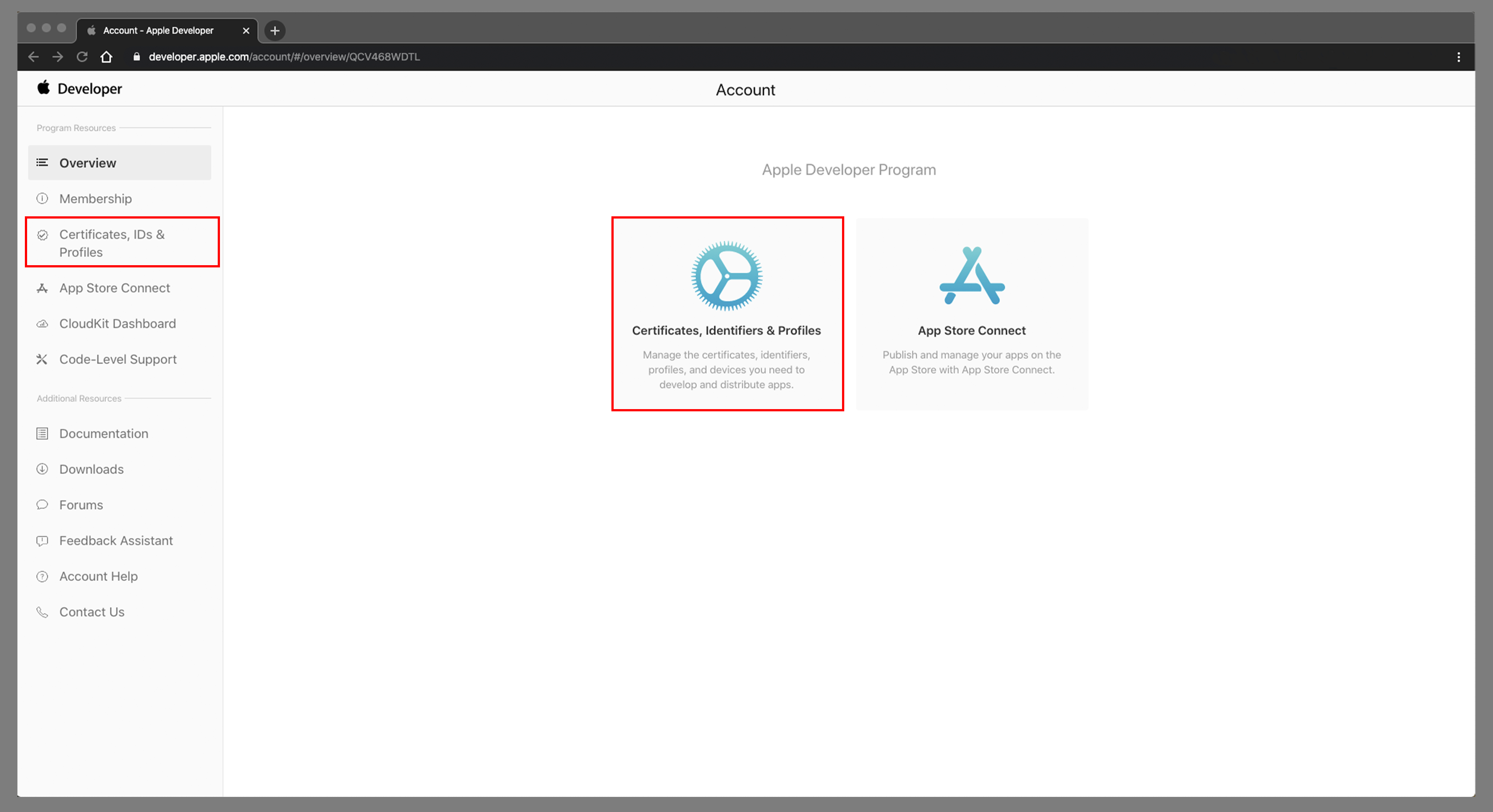This screenshot has width=1493, height=812.
Task: Select the Account - Apple Developer tab
Action: point(167,31)
